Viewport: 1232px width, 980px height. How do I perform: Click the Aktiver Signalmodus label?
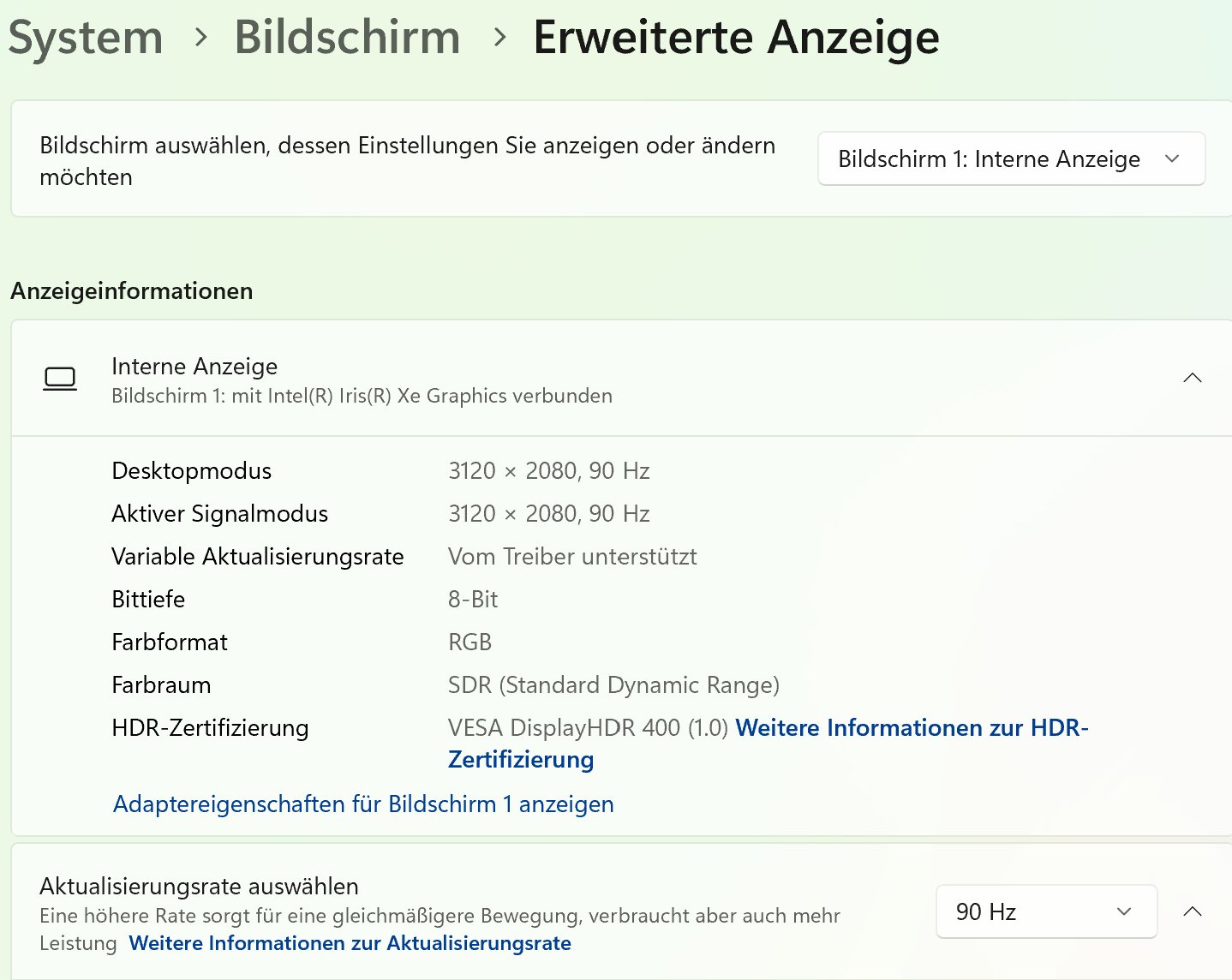click(219, 514)
